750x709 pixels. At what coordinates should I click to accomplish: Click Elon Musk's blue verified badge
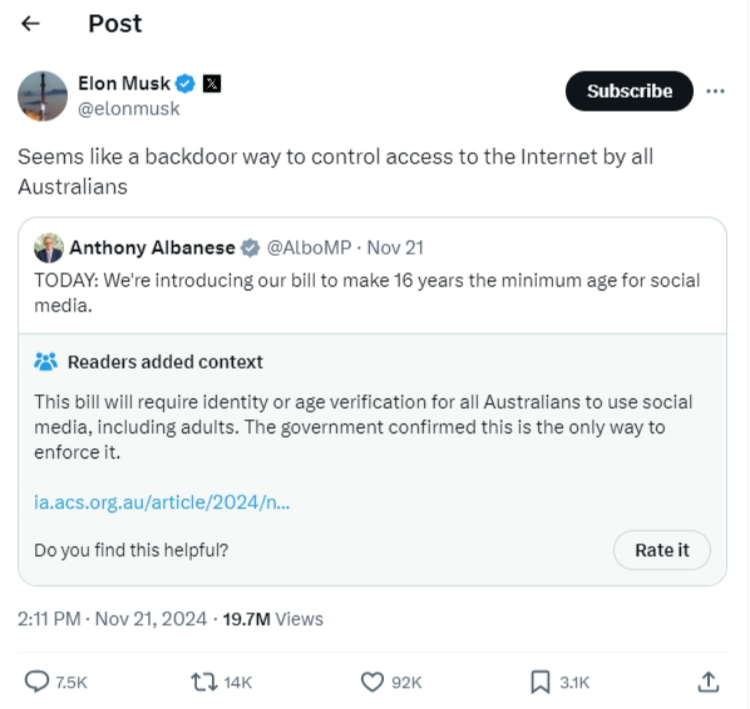[x=185, y=84]
